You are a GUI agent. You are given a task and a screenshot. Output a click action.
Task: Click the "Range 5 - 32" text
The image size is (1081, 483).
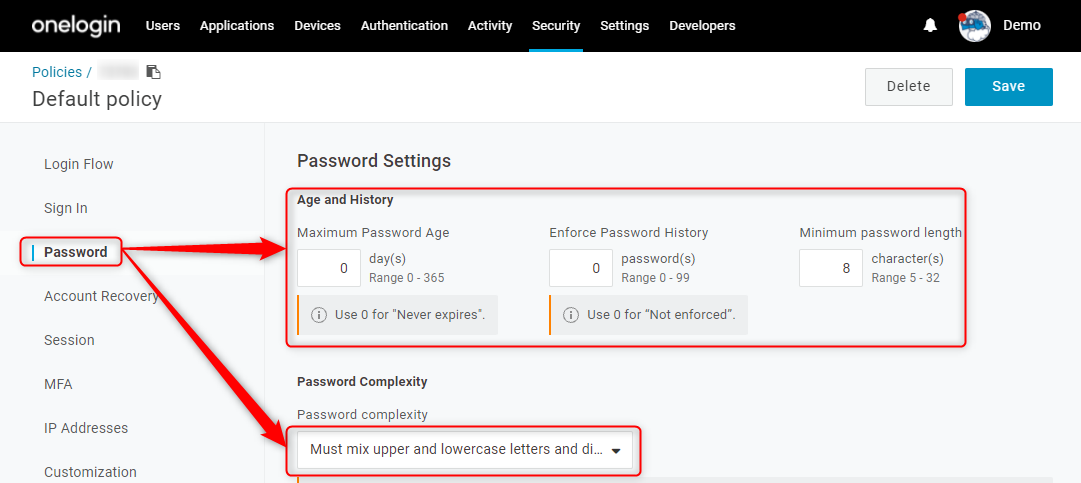tap(905, 278)
